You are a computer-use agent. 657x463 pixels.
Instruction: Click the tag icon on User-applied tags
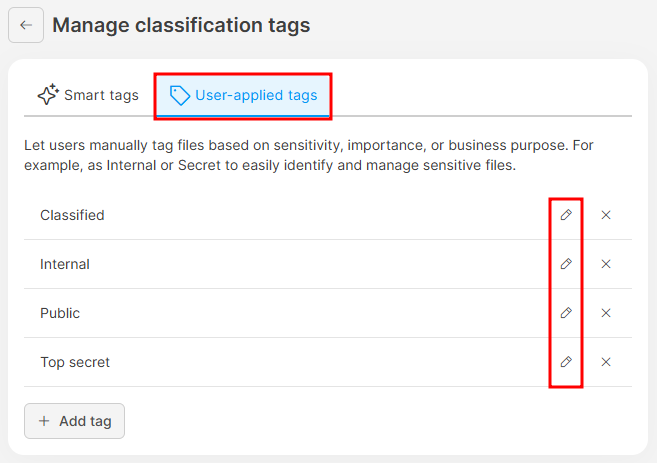(x=180, y=96)
